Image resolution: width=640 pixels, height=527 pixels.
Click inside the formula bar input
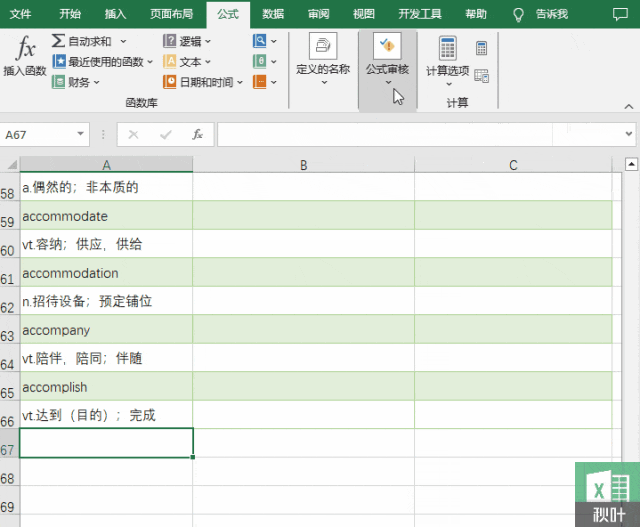pos(384,134)
